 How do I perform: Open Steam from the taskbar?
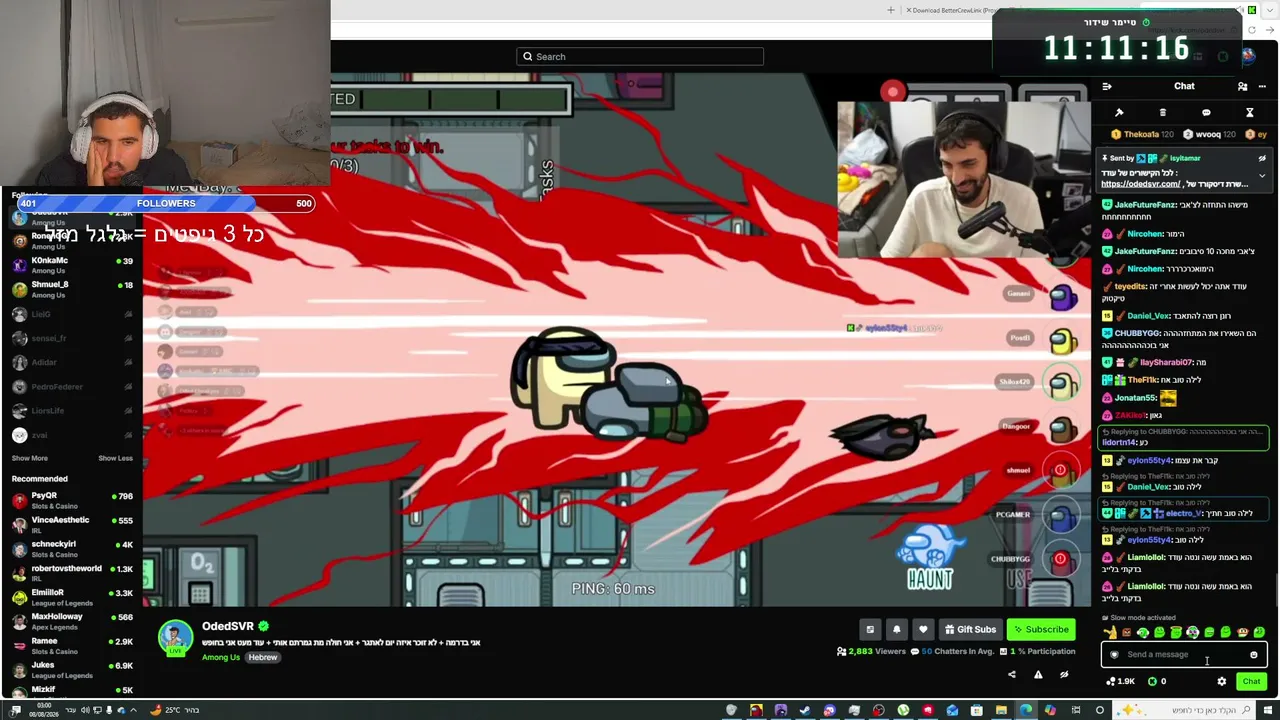coord(805,710)
